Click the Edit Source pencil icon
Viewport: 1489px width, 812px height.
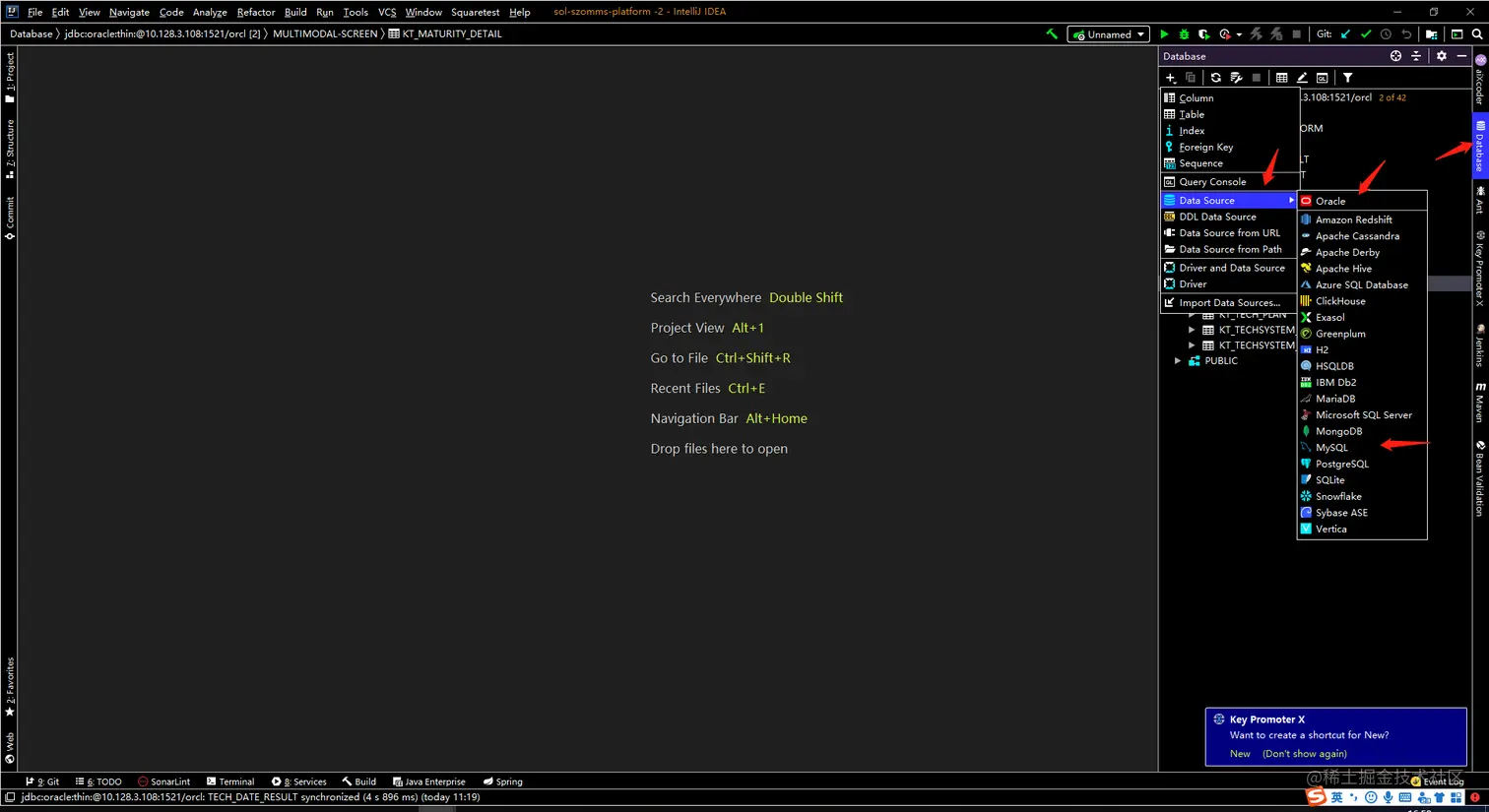pyautogui.click(x=1302, y=78)
